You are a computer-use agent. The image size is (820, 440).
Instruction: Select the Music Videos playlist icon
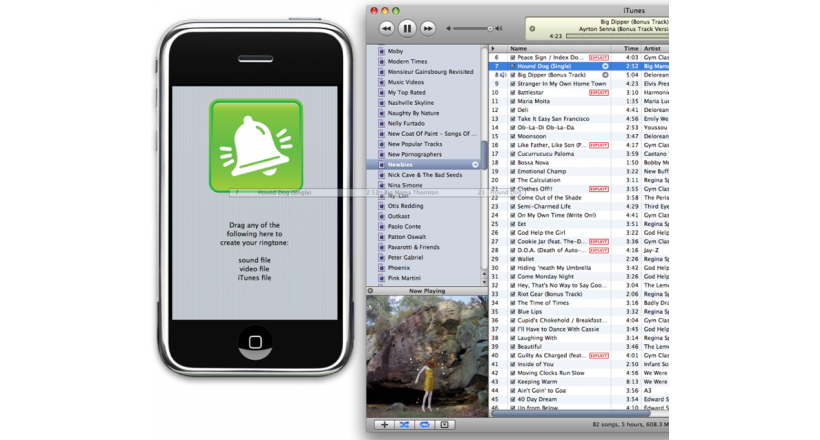coord(381,82)
